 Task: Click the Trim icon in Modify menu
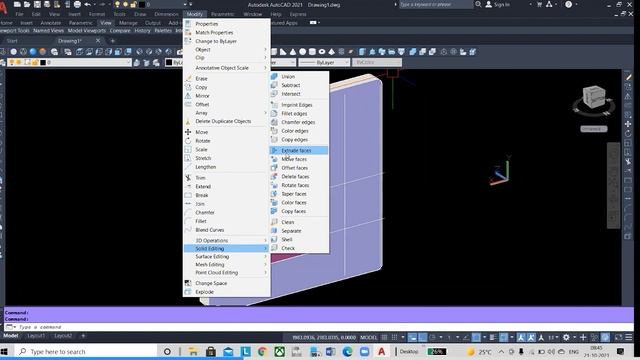point(188,178)
